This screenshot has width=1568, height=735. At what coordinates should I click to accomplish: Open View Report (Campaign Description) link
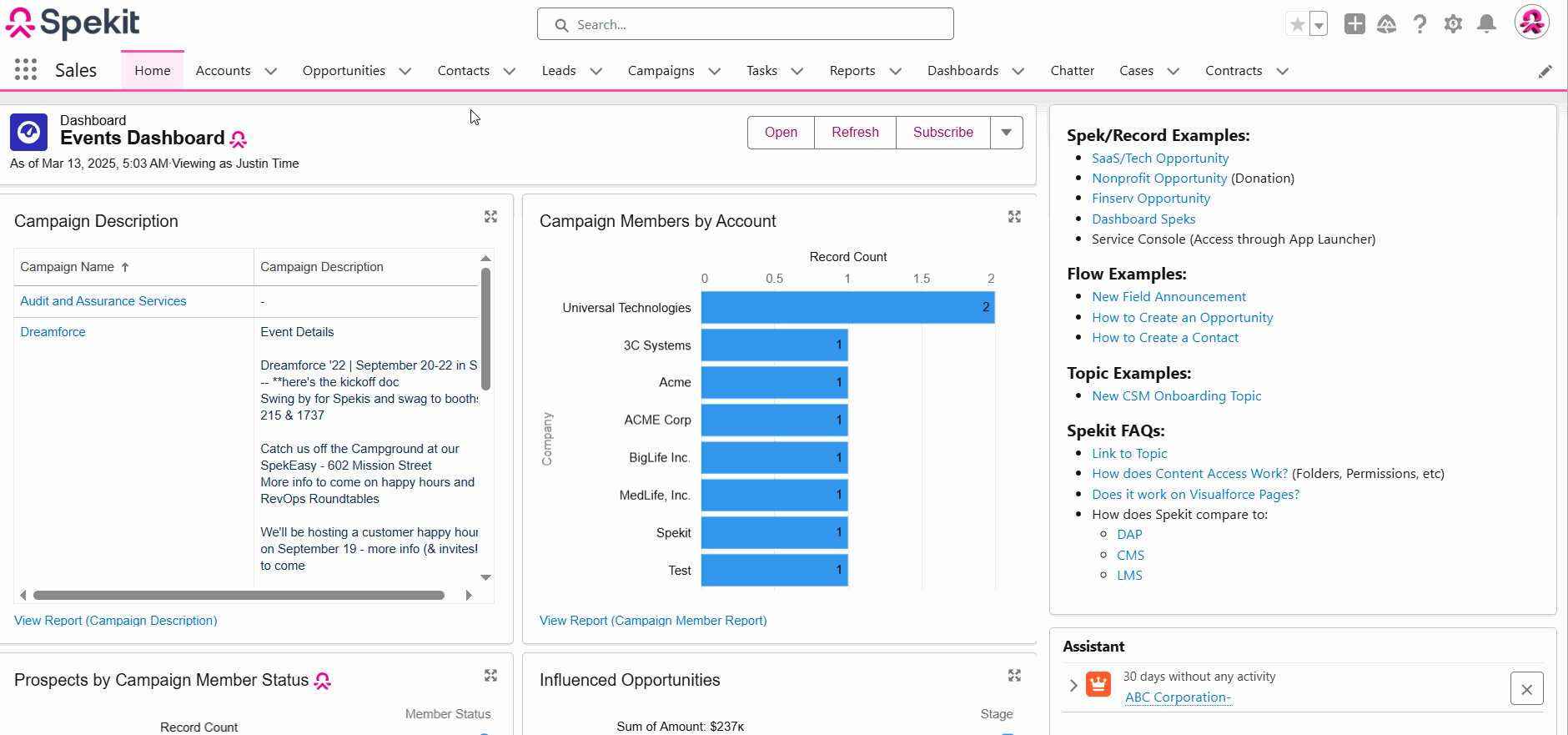tap(116, 621)
